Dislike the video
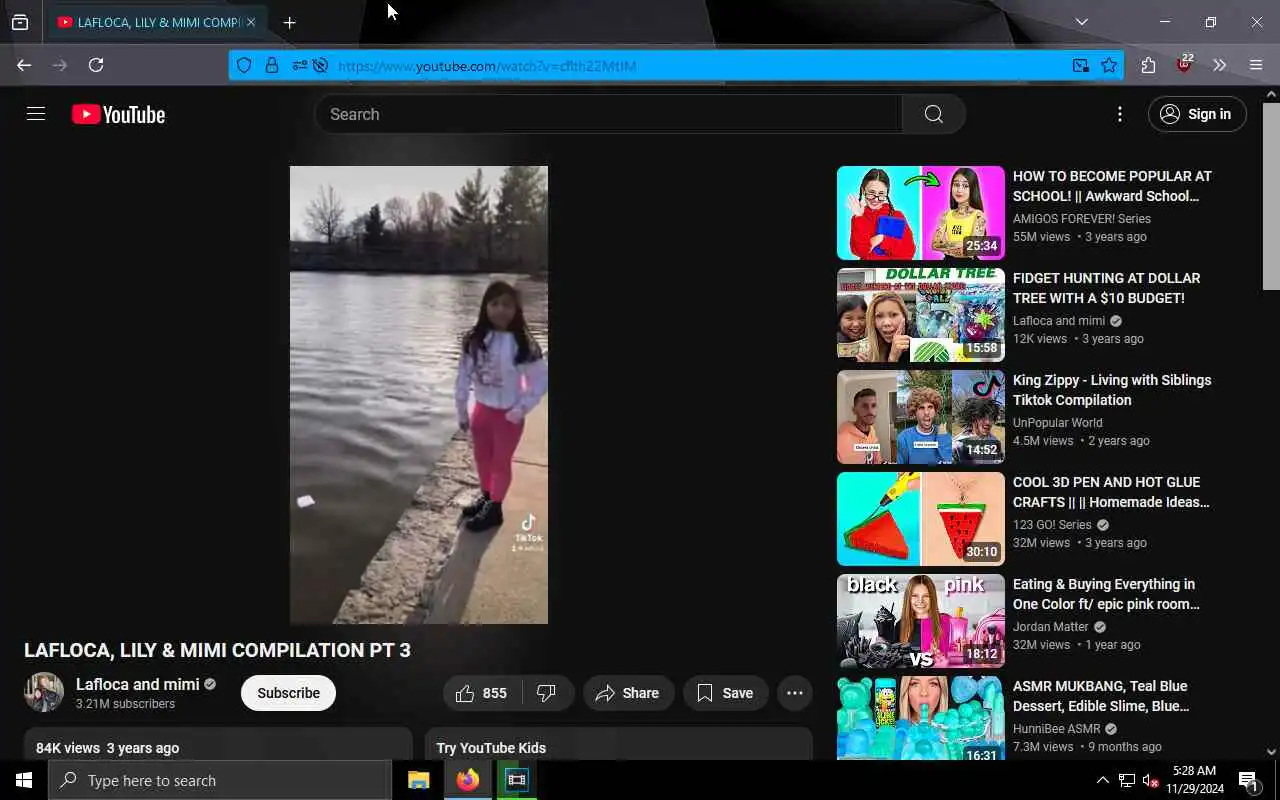1280x800 pixels. 547,693
